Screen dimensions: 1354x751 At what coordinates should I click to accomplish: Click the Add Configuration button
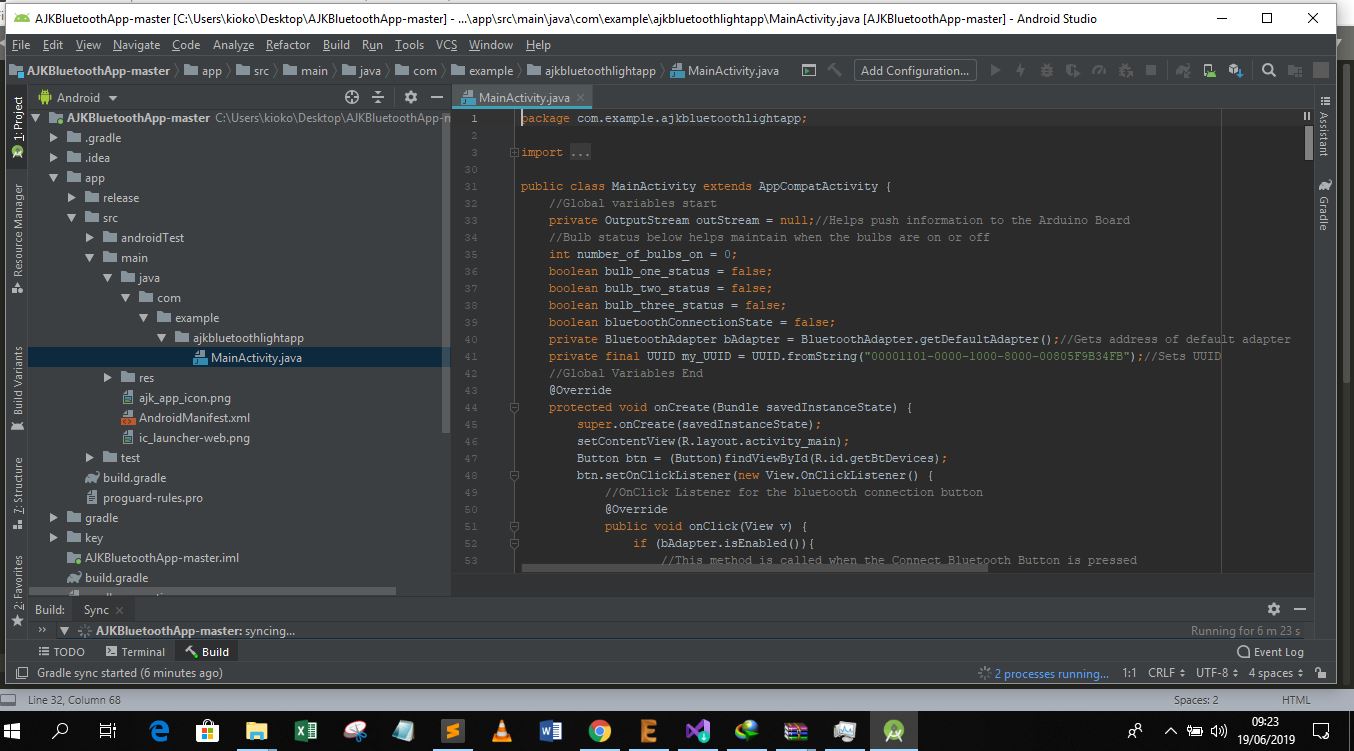point(914,71)
